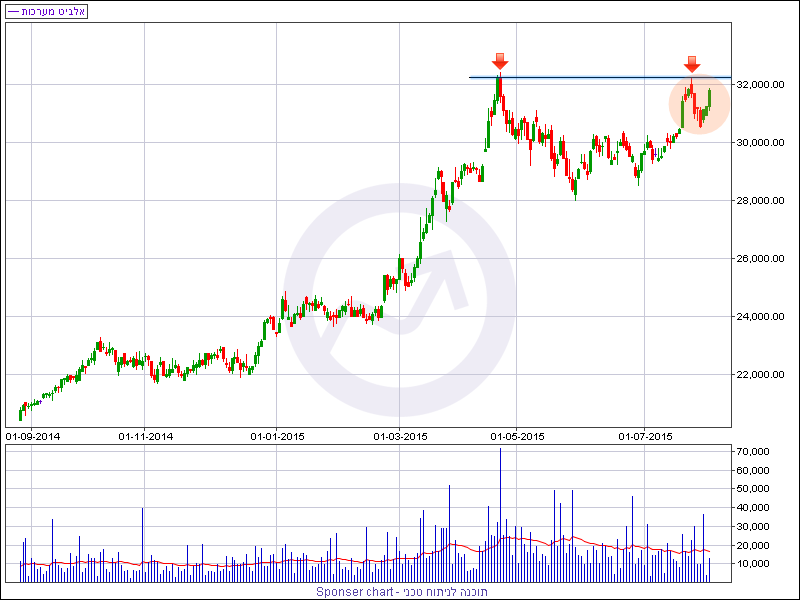Image resolution: width=800 pixels, height=600 pixels.
Task: Select the 01-11-2014 date label
Action: click(146, 436)
